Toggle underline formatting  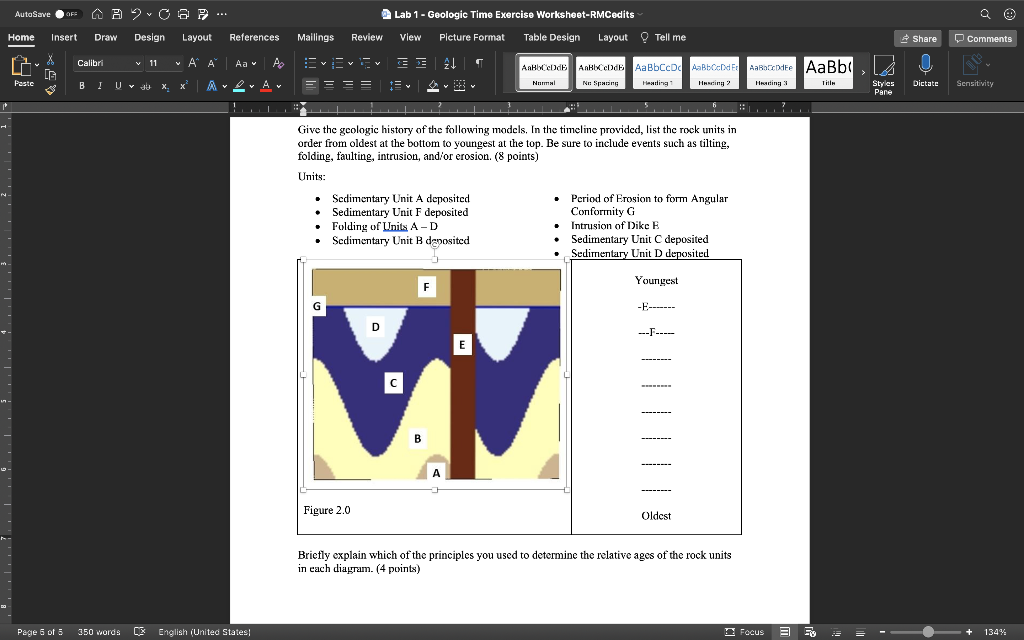(x=118, y=86)
